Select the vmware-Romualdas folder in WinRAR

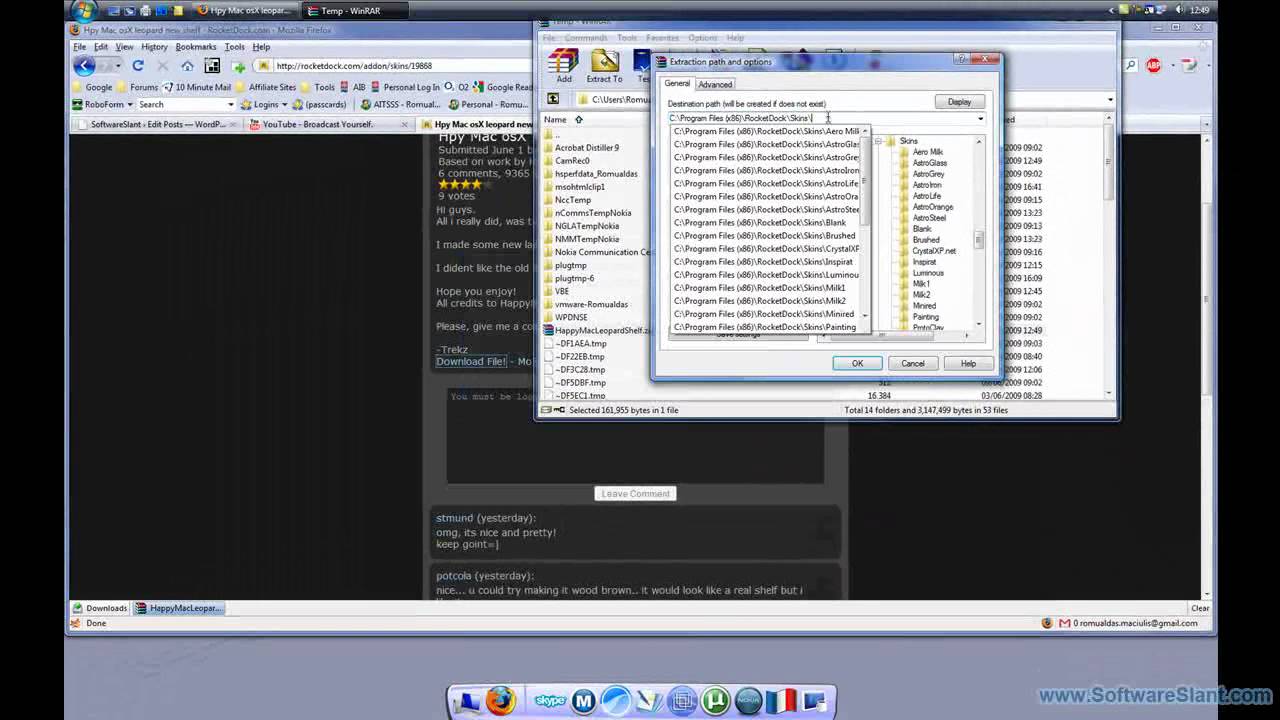point(591,304)
